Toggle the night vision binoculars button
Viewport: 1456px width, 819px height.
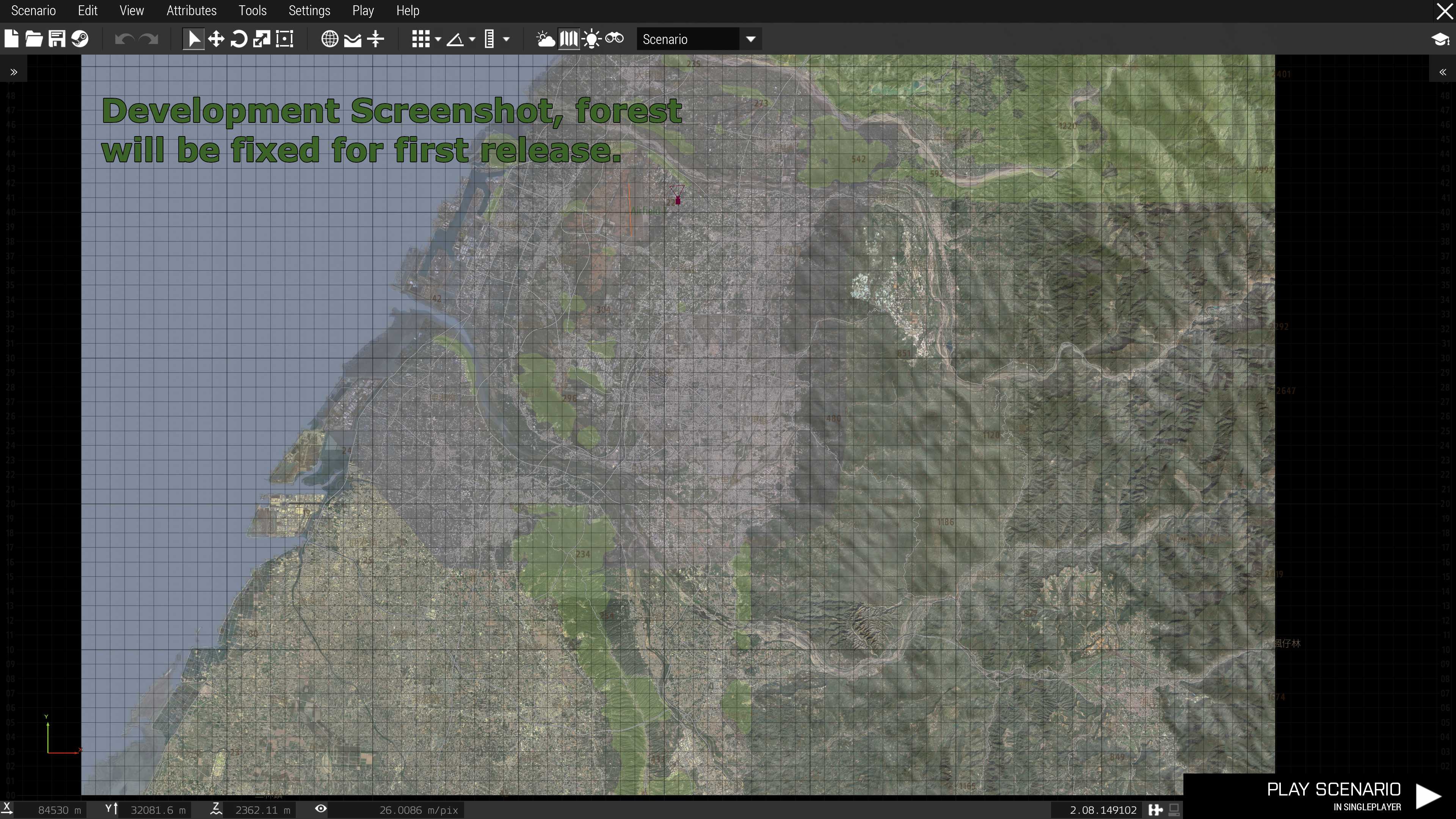[614, 39]
